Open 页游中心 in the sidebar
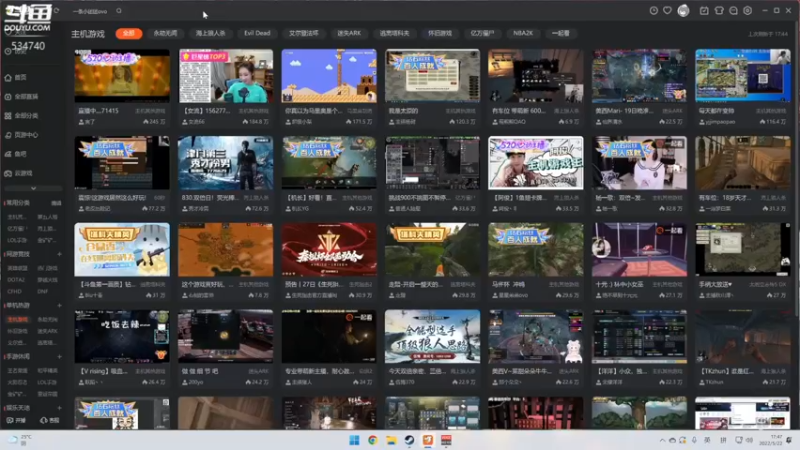Viewport: 800px width, 450px height. pyautogui.click(x=21, y=135)
